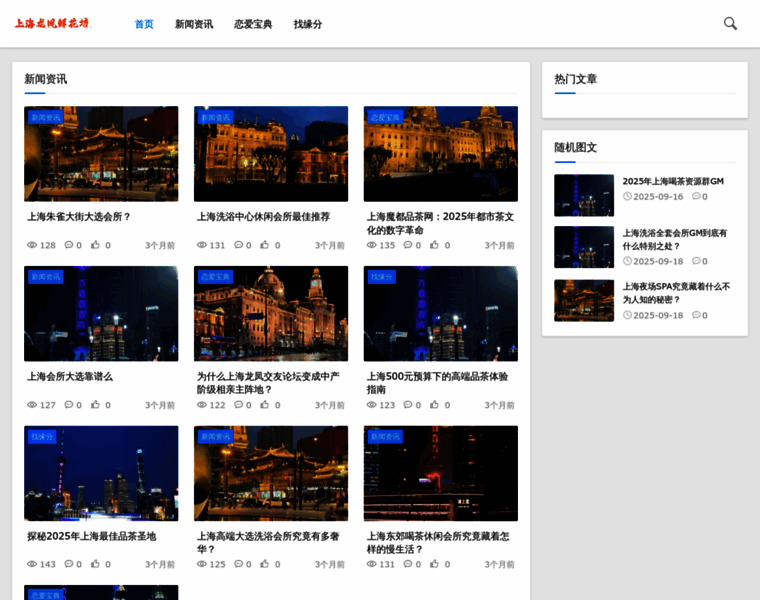Screen dimensions: 760x600
Task: Click views eye icon under 上海朱雀大街大选会所
Action: tap(32, 245)
